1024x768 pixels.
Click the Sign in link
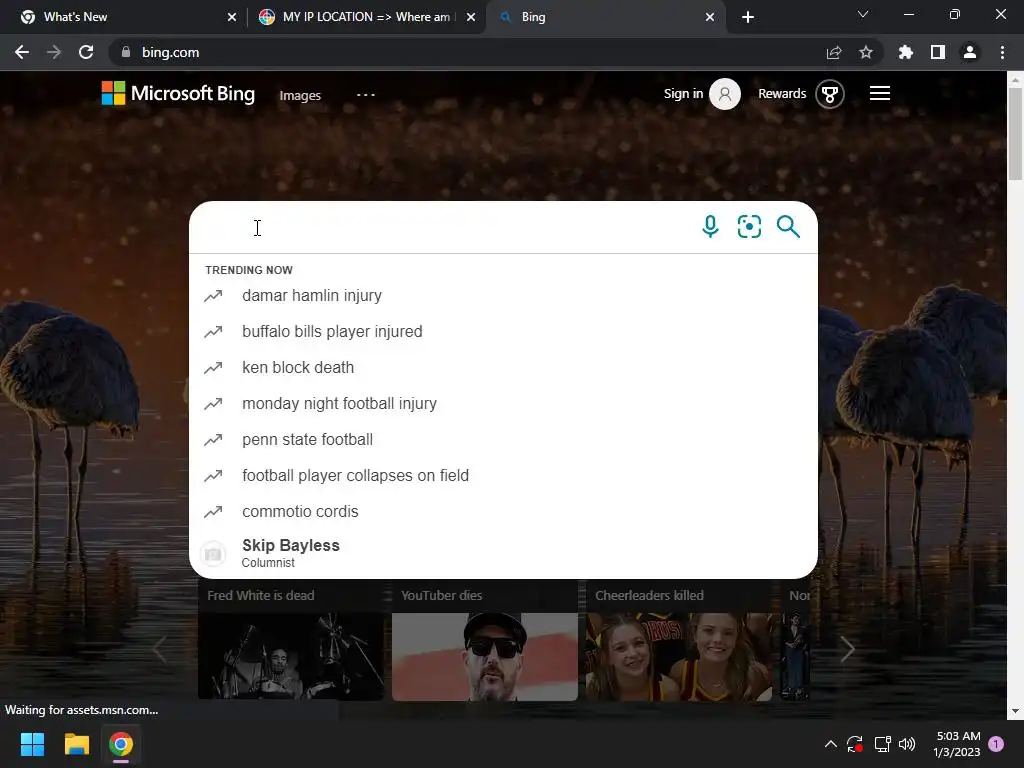[x=683, y=93]
